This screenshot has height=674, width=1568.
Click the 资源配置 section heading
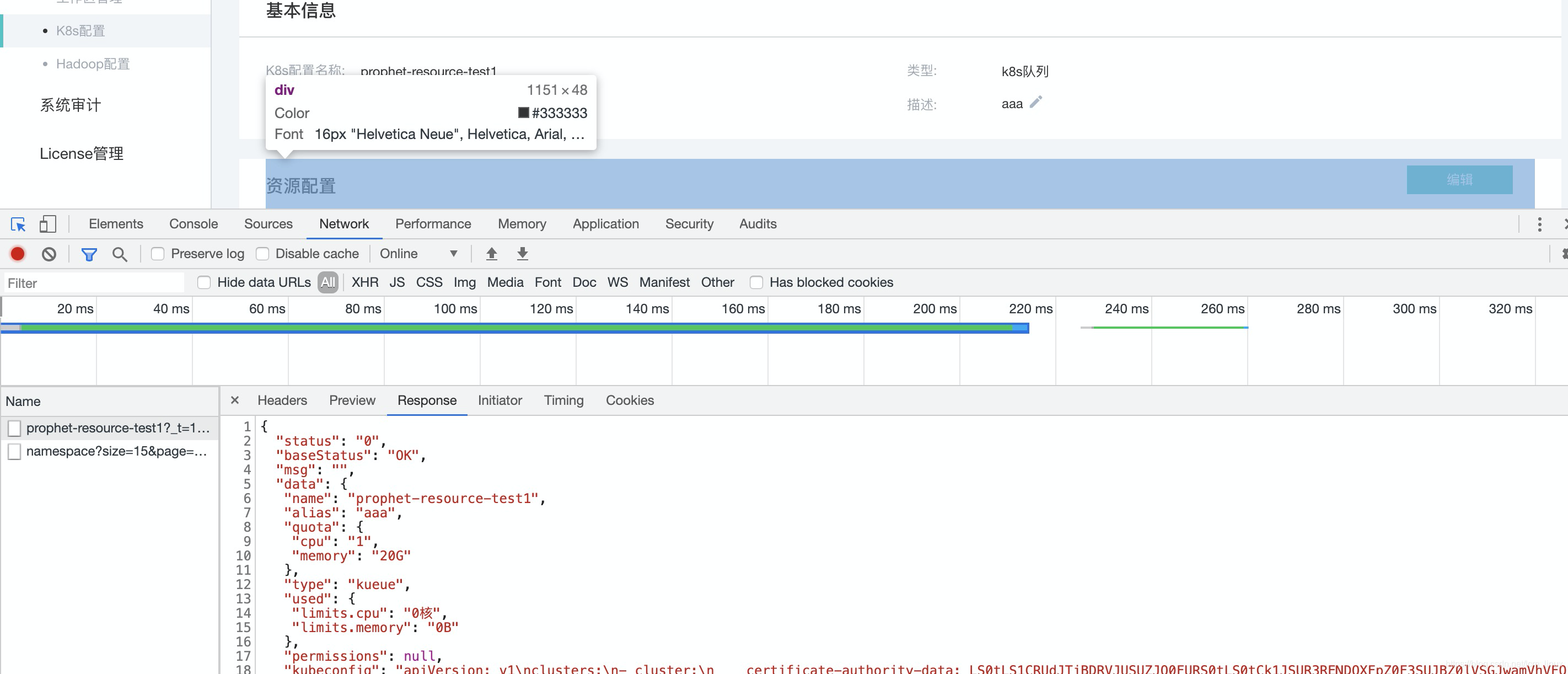click(300, 186)
